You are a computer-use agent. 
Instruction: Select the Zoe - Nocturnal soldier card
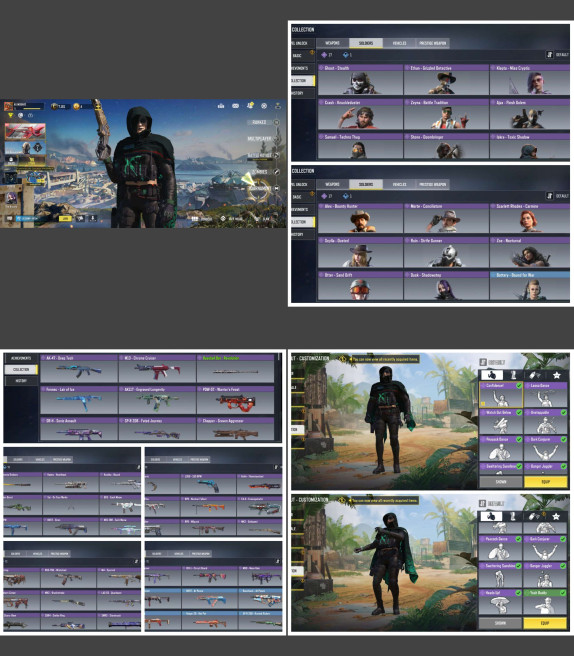tap(530, 252)
